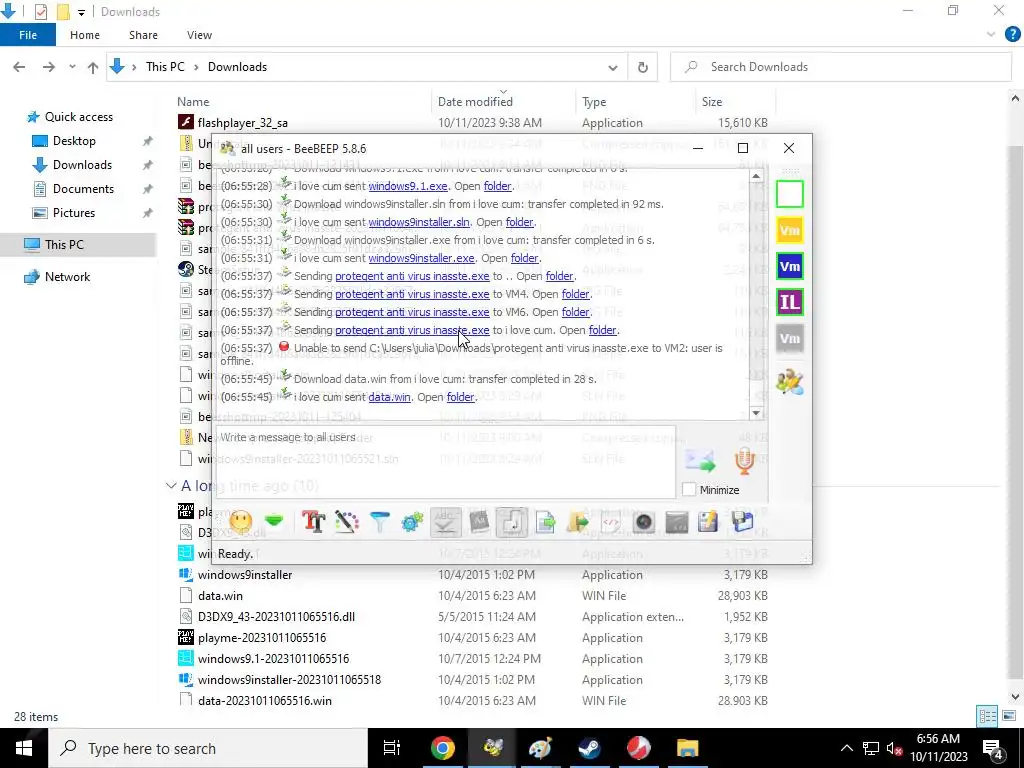Click the message box 'Write a message to all users'
This screenshot has height=768, width=1024.
[445, 462]
